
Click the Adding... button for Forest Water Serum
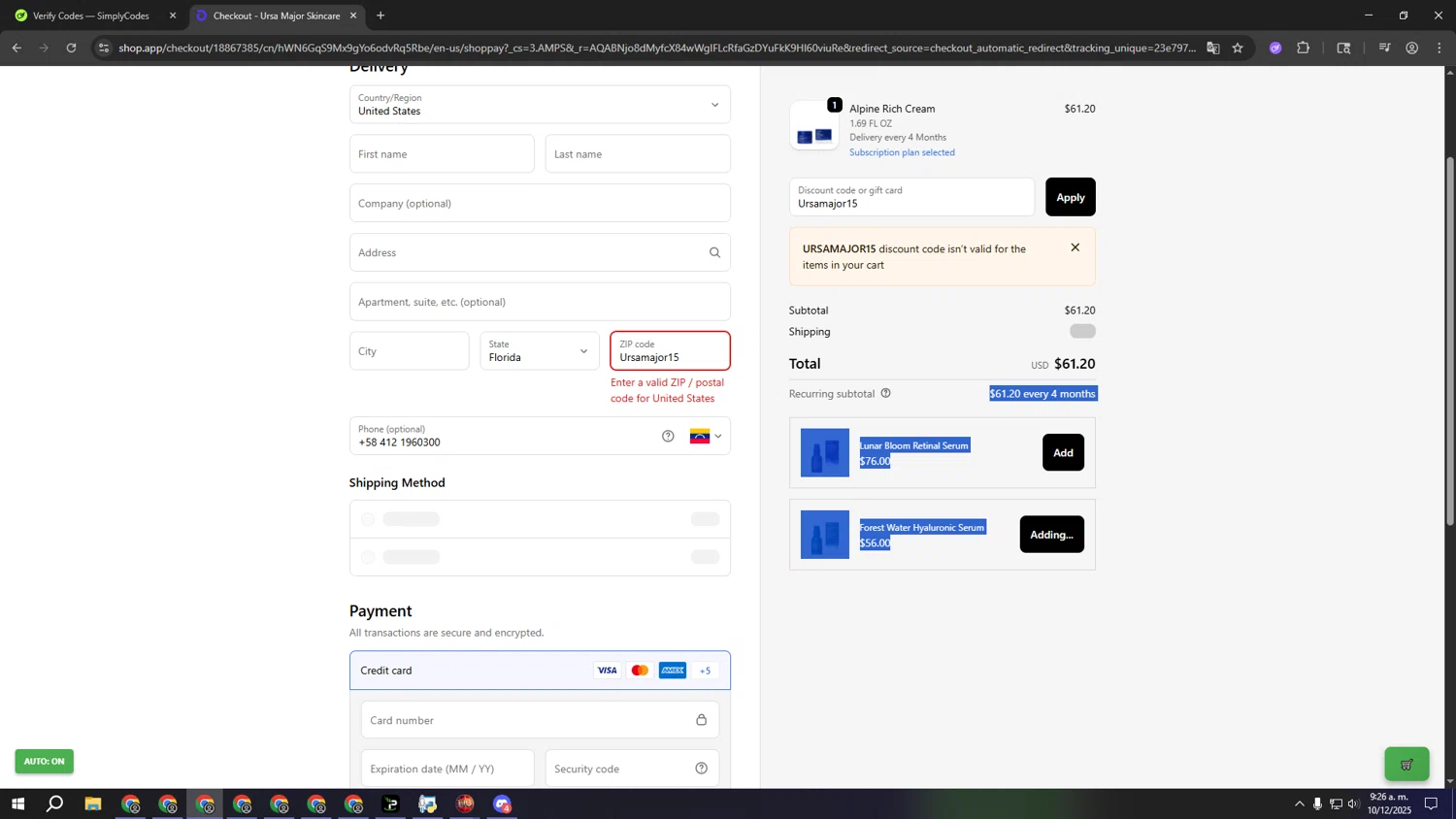[x=1051, y=535]
